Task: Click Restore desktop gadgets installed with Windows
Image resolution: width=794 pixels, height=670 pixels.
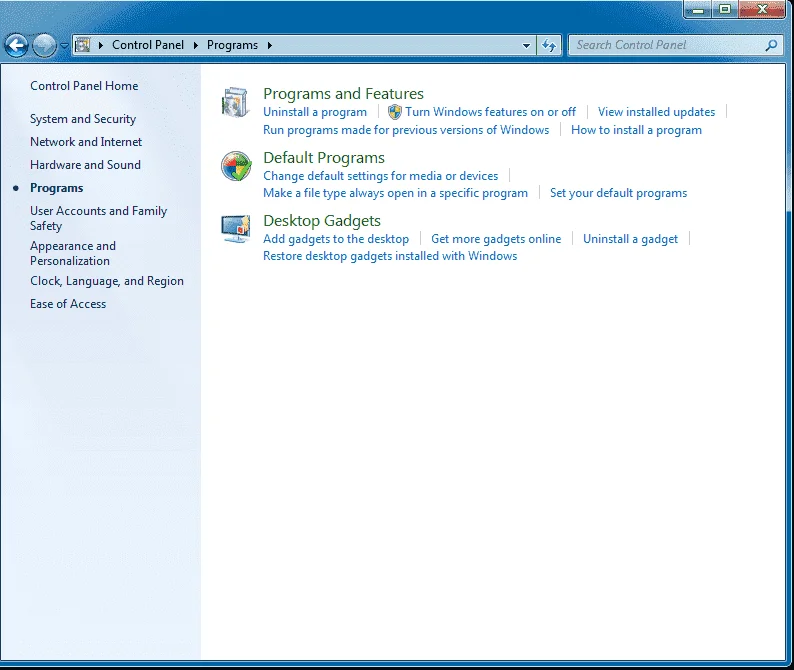Action: coord(390,256)
